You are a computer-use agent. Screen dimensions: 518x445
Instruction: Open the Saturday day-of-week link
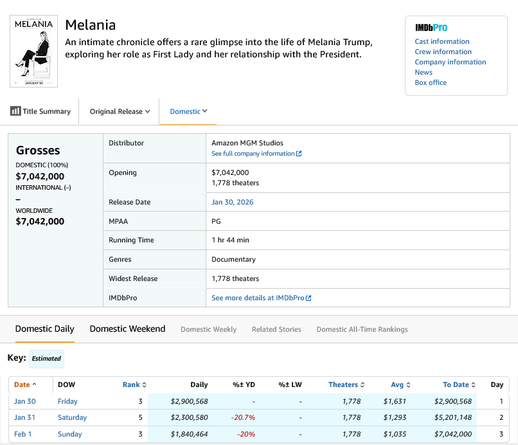click(x=72, y=417)
